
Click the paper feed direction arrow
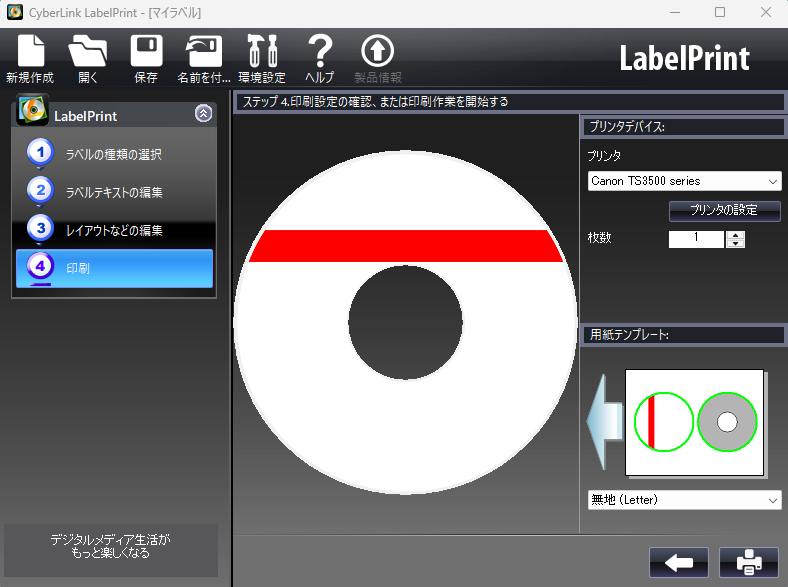pos(605,422)
